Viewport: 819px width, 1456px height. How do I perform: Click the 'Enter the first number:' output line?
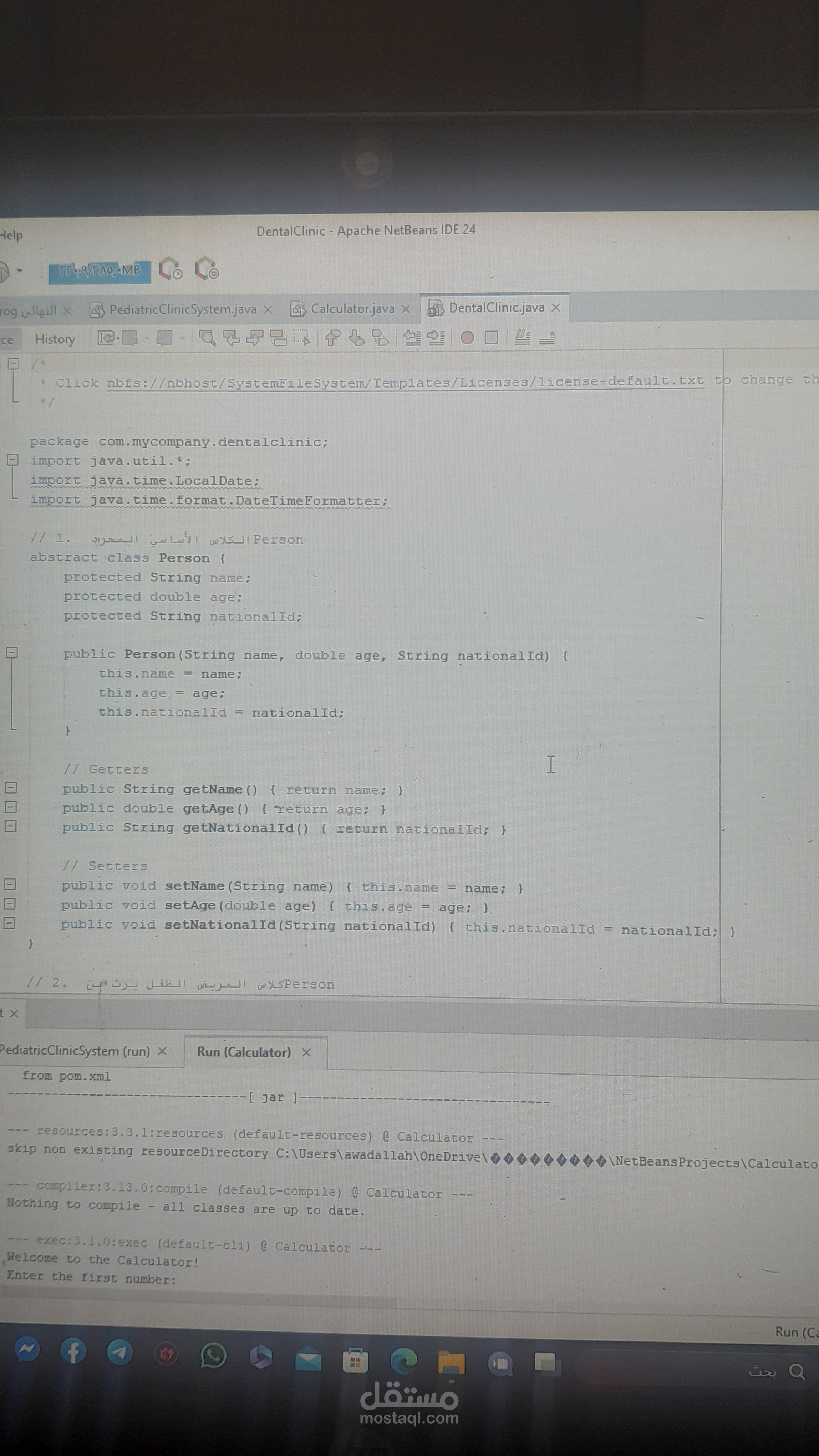pos(92,1278)
